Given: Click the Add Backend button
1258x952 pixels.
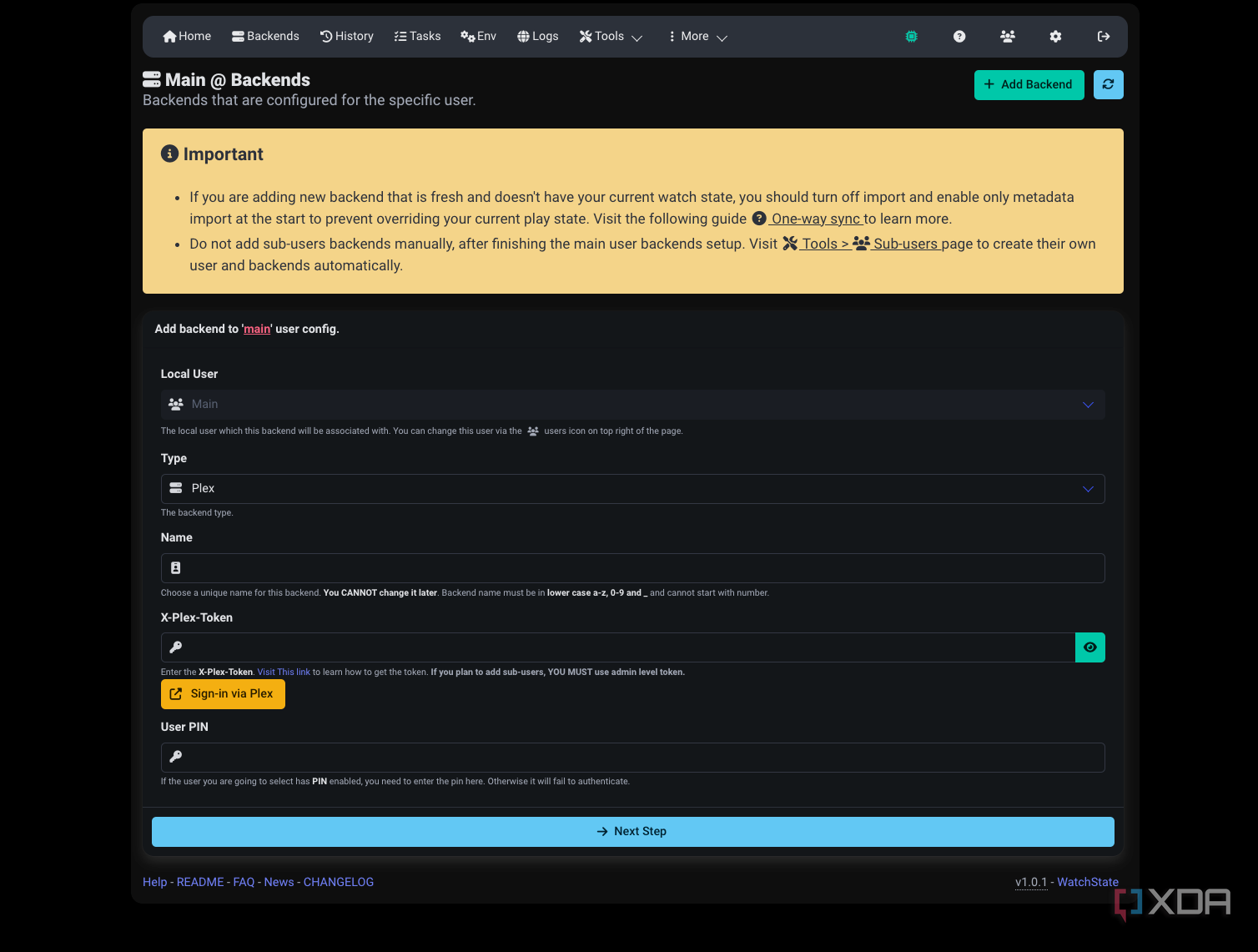Looking at the screenshot, I should click(x=1029, y=84).
